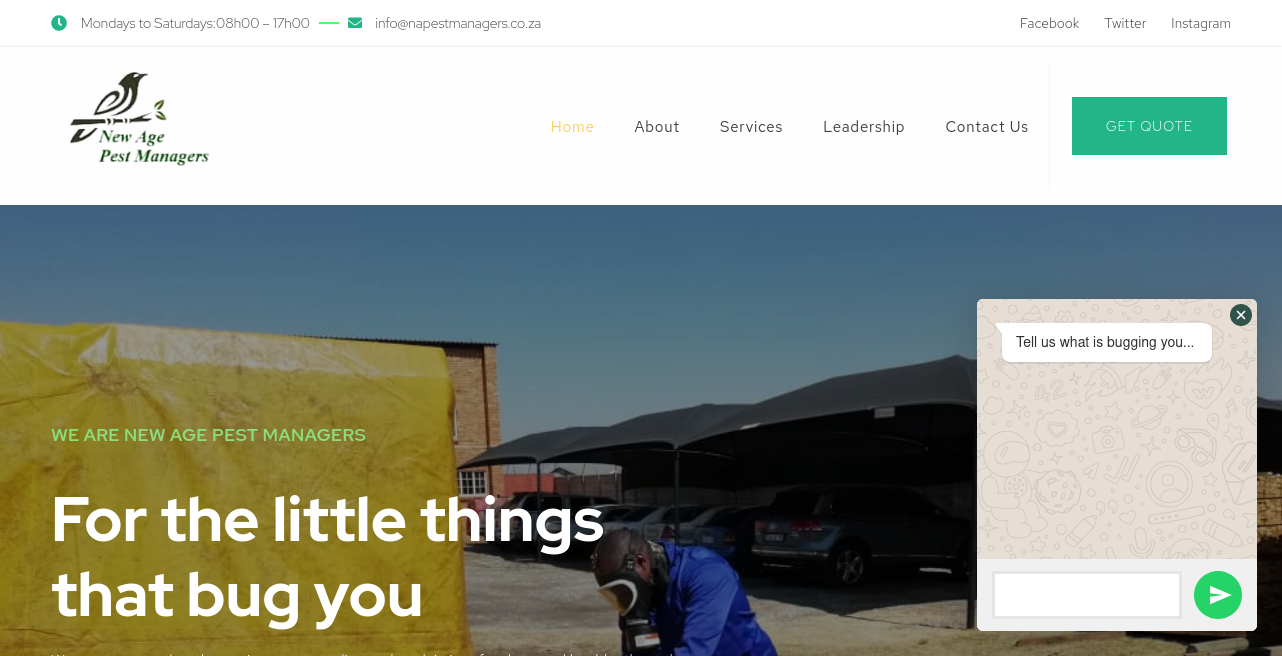Click the green envelope email icon

(x=355, y=23)
